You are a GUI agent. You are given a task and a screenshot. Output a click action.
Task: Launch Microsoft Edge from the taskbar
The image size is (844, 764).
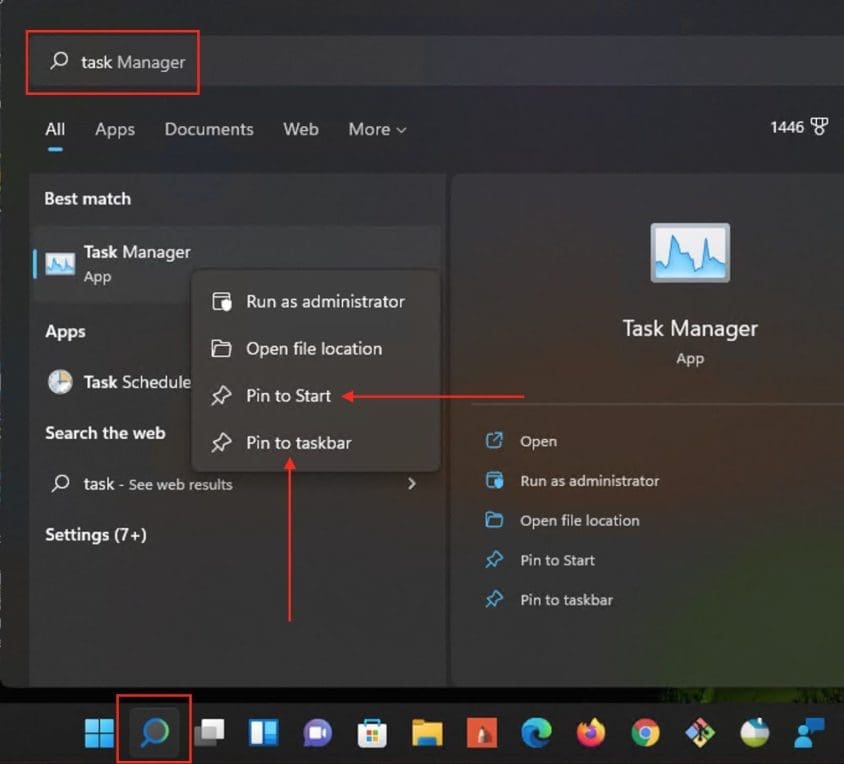536,734
